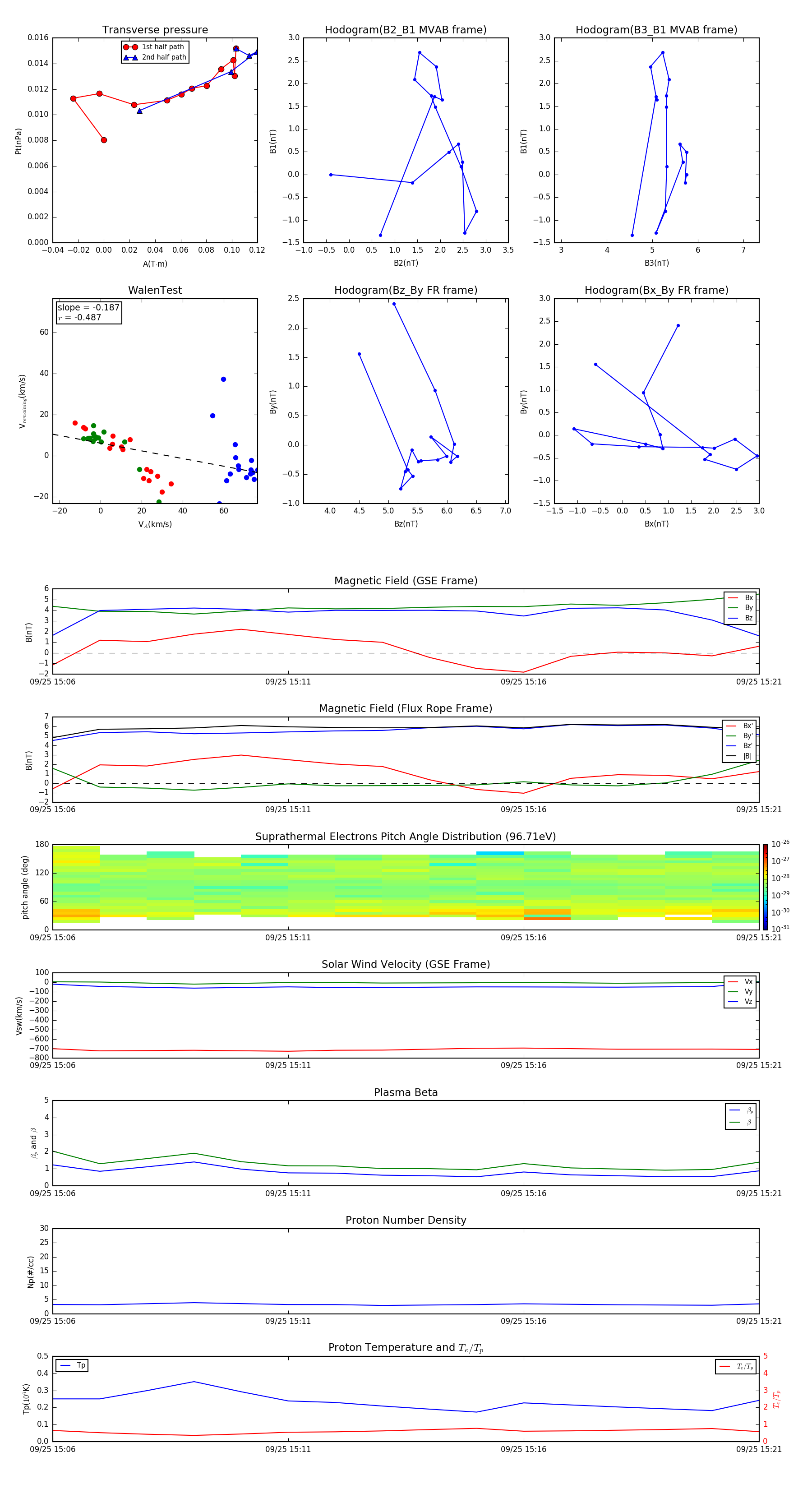
Task: Click the 'V_A(km/s)' x-axis label
Action: click(155, 524)
